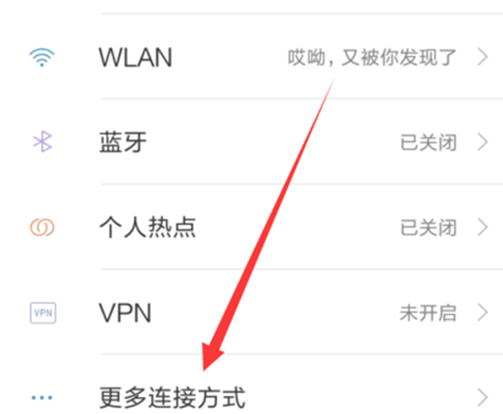
Task: Tap the hotspot 已关闭 status text
Action: pos(428,228)
